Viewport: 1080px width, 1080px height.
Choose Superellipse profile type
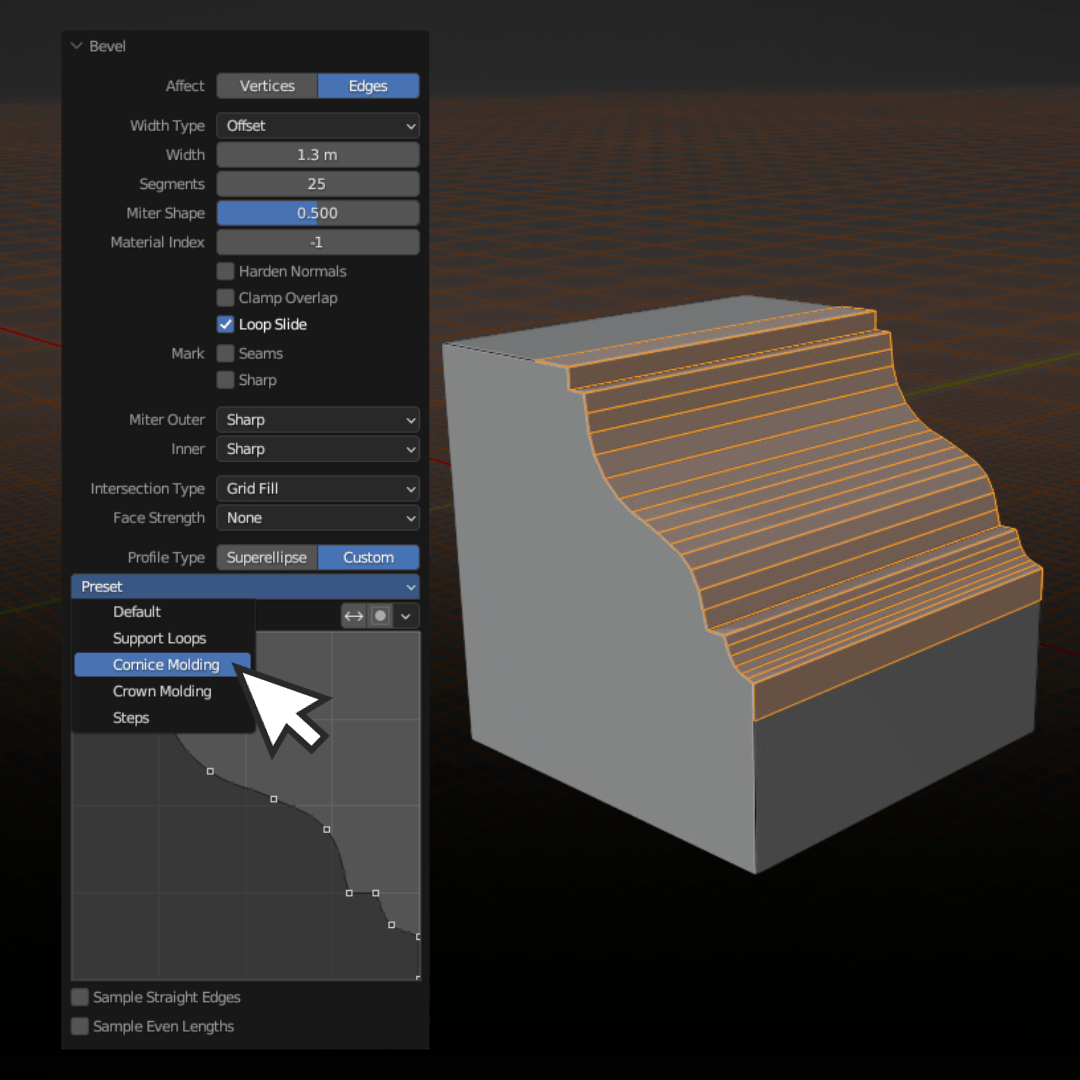pyautogui.click(x=267, y=558)
